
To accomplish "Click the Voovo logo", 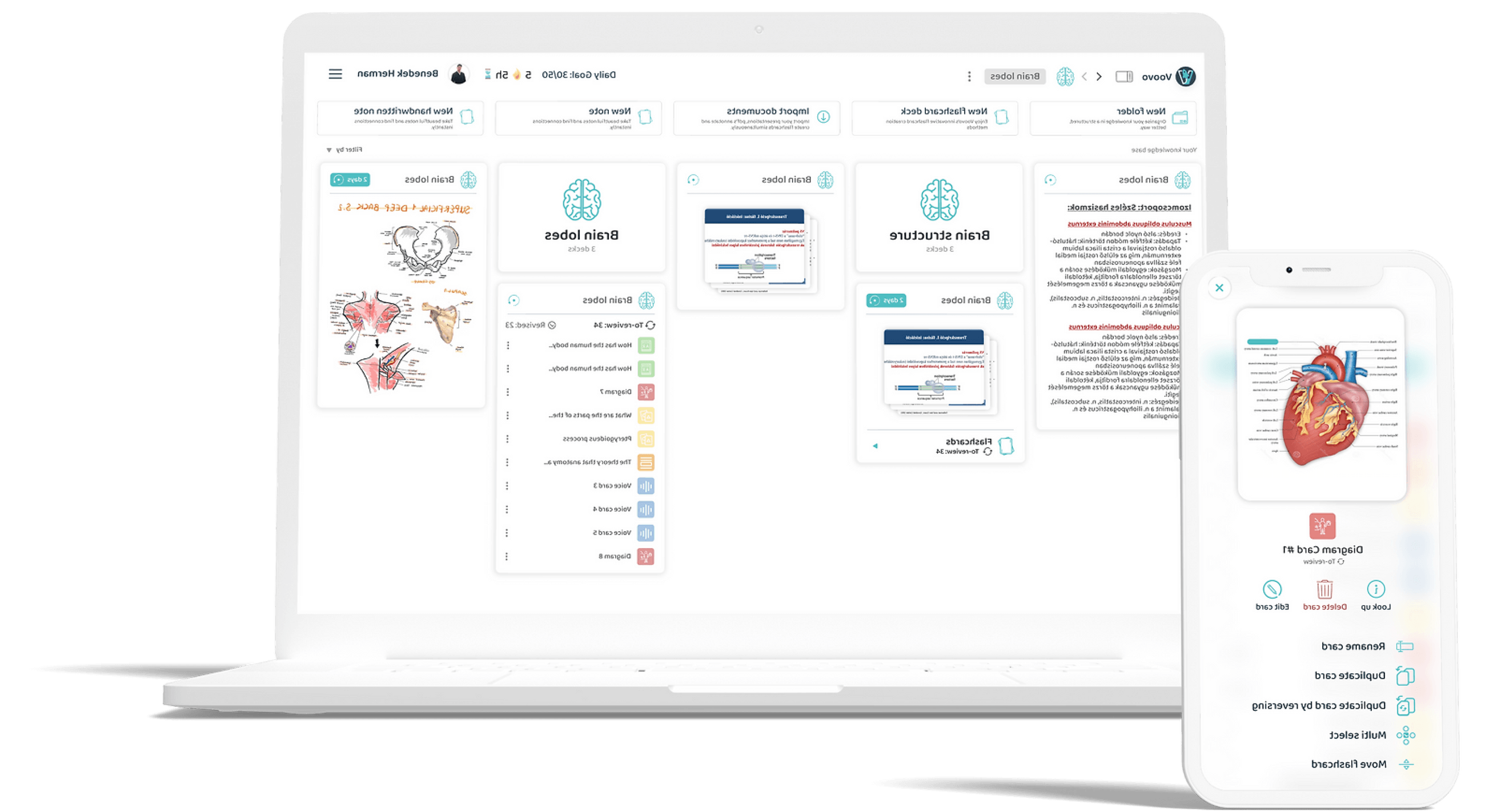I will (1185, 76).
